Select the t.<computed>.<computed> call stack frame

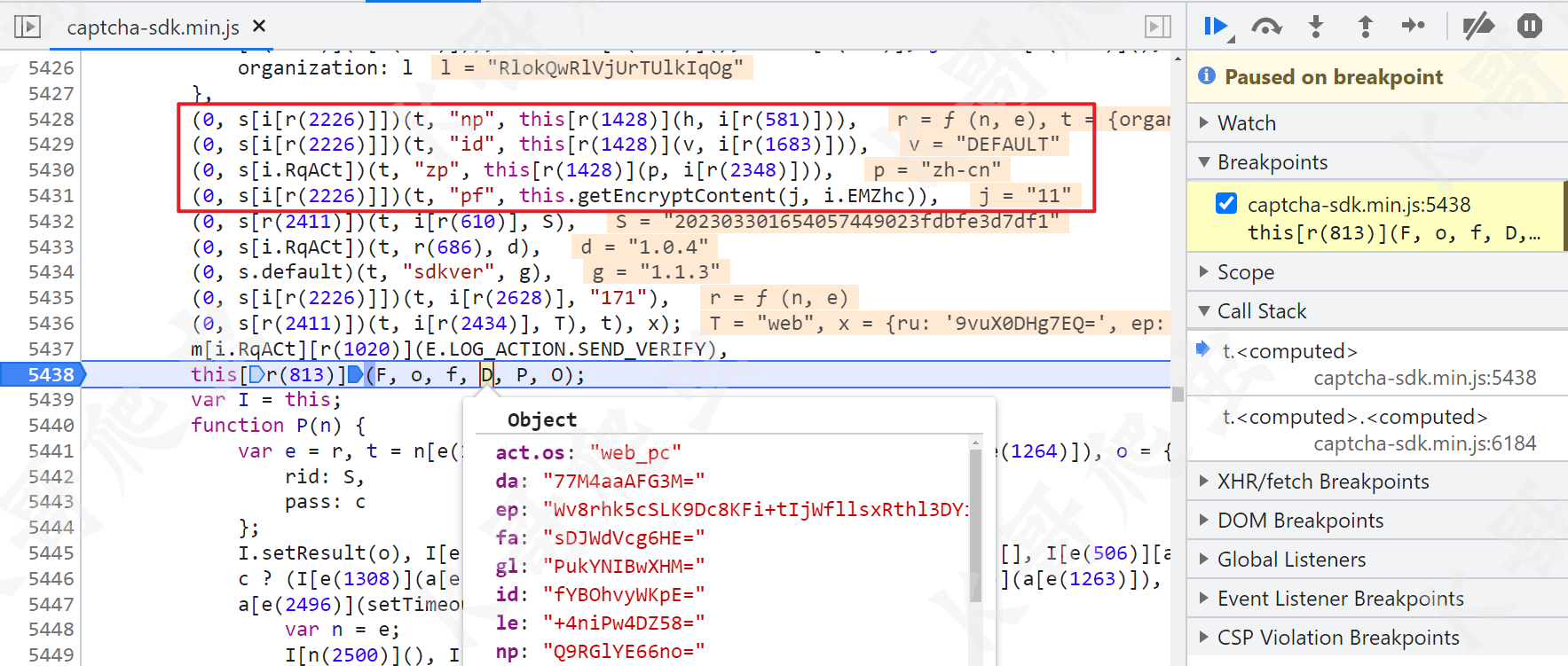coord(1377,429)
